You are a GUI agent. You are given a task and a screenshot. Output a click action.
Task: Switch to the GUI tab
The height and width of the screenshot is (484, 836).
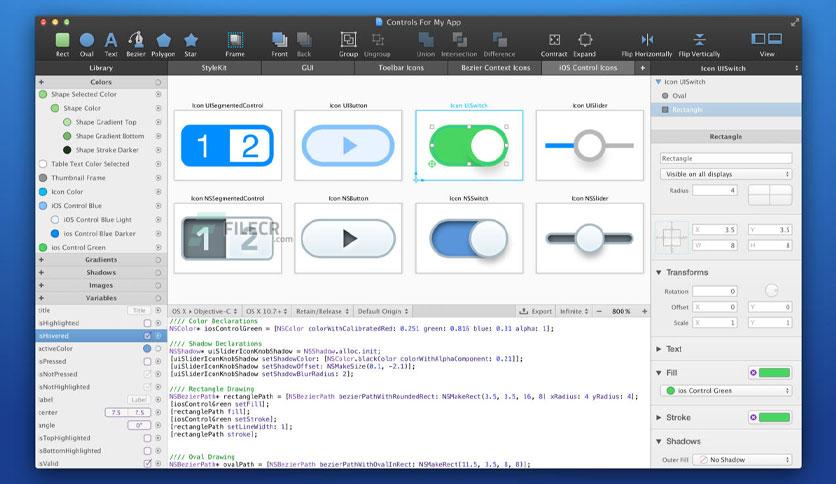[308, 68]
